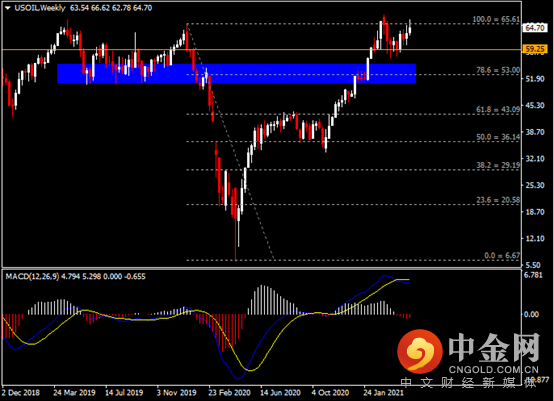Viewport: 554px width, 401px height.
Task: Select the 0.0 = 6.67 Fibonacci label
Action: [502, 255]
